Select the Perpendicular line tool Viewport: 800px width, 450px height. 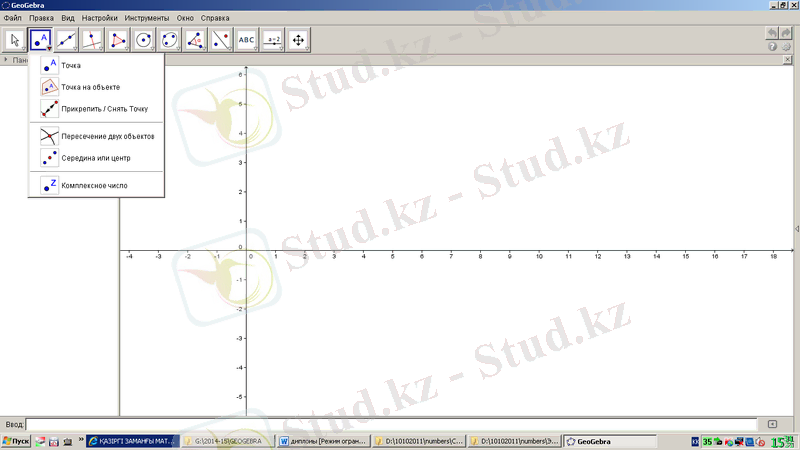coord(92,40)
